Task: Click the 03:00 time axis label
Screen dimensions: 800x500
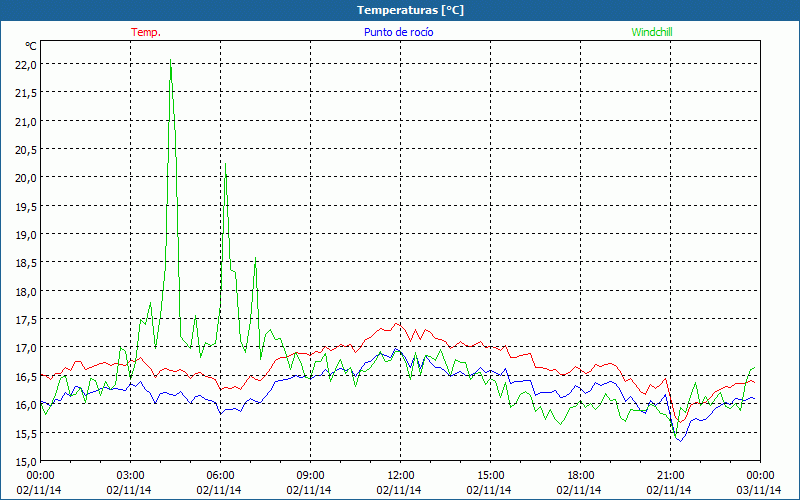Action: [x=130, y=476]
